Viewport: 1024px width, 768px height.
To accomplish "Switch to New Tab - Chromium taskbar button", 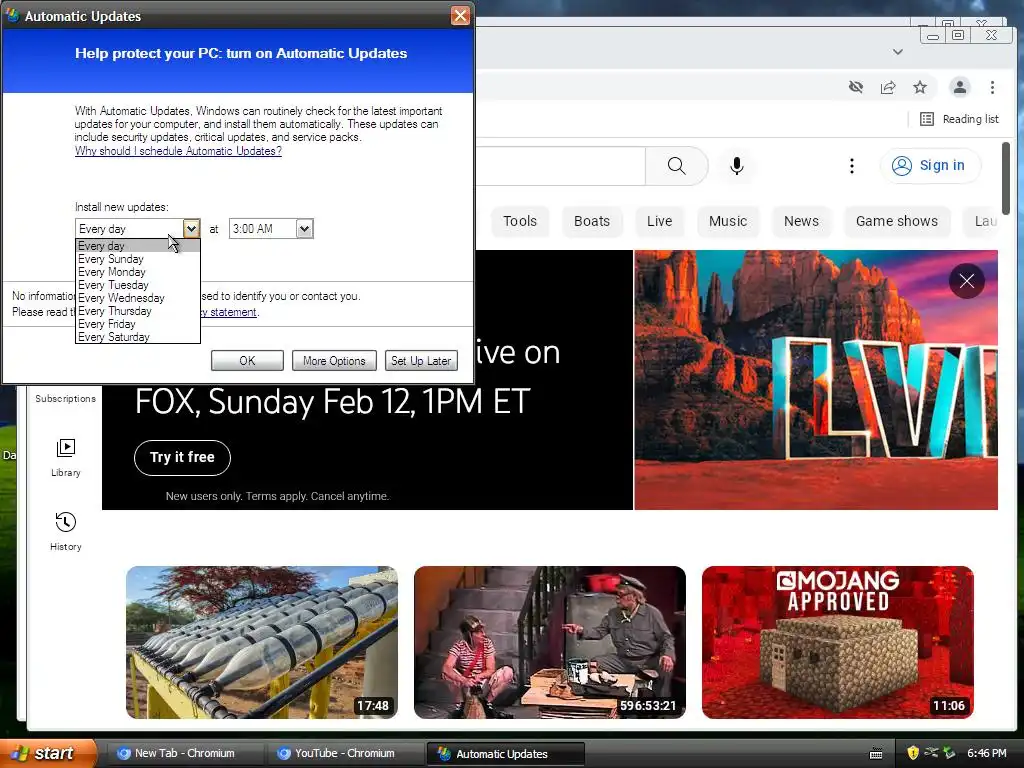I will [184, 754].
